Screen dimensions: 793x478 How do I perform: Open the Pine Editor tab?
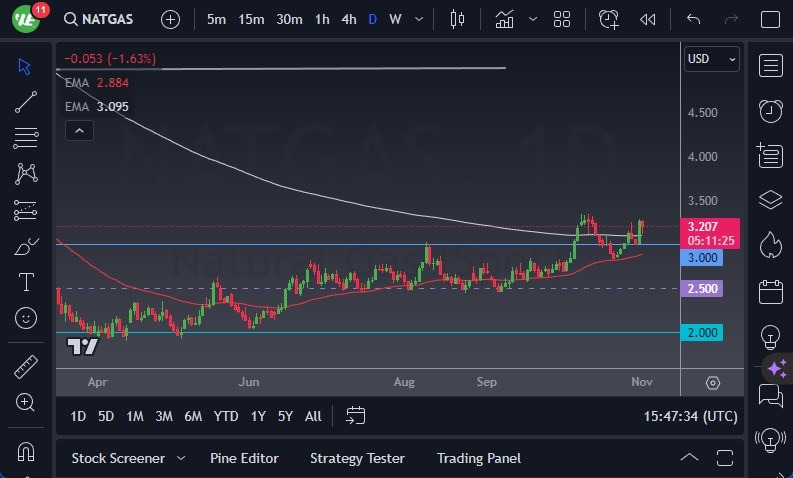tap(244, 458)
